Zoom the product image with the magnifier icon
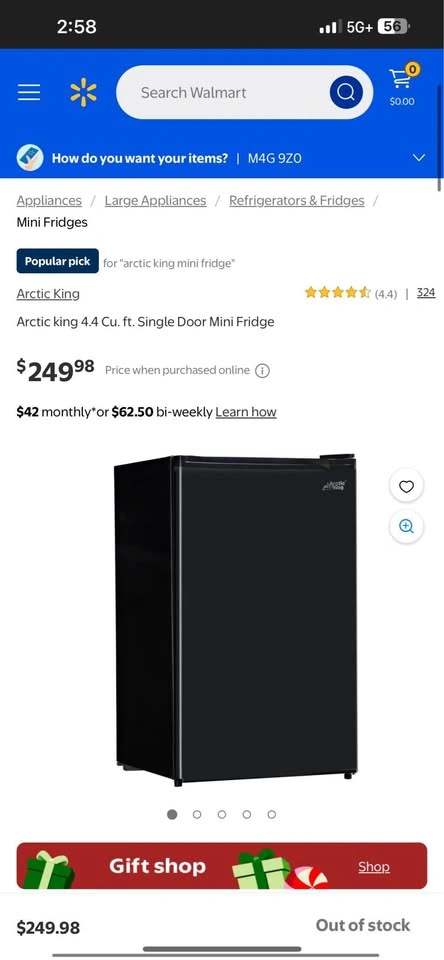Screen dimensions: 444x960 point(406,527)
